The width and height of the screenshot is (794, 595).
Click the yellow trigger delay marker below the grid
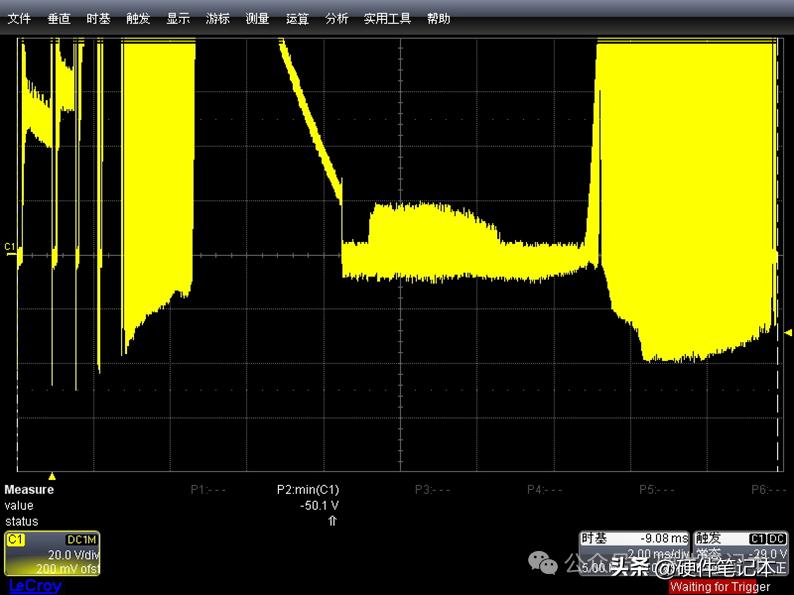[52, 476]
